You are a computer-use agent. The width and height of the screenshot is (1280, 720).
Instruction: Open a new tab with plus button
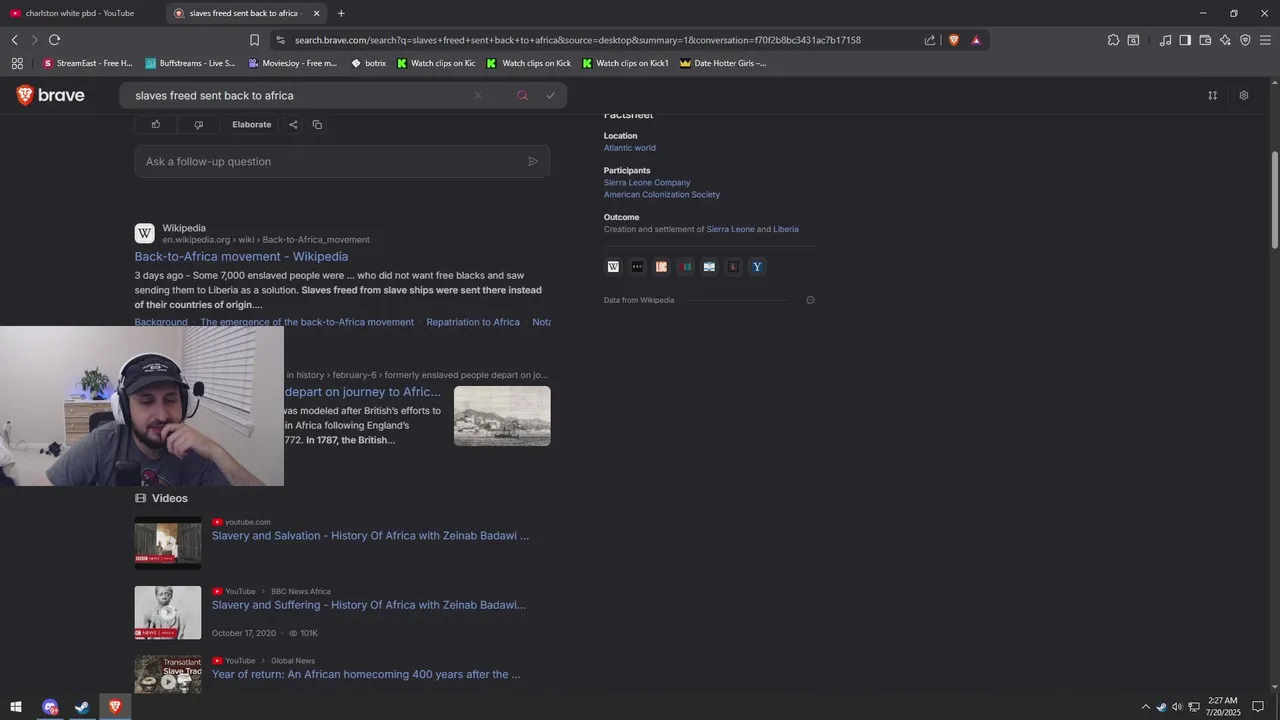[341, 13]
